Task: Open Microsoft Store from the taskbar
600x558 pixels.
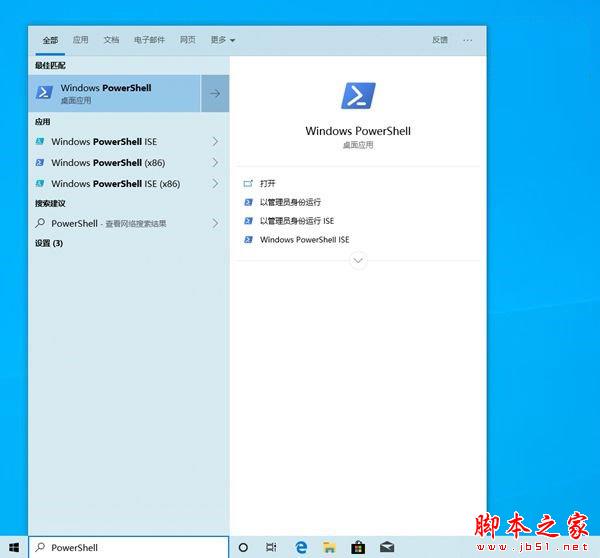Action: point(357,547)
